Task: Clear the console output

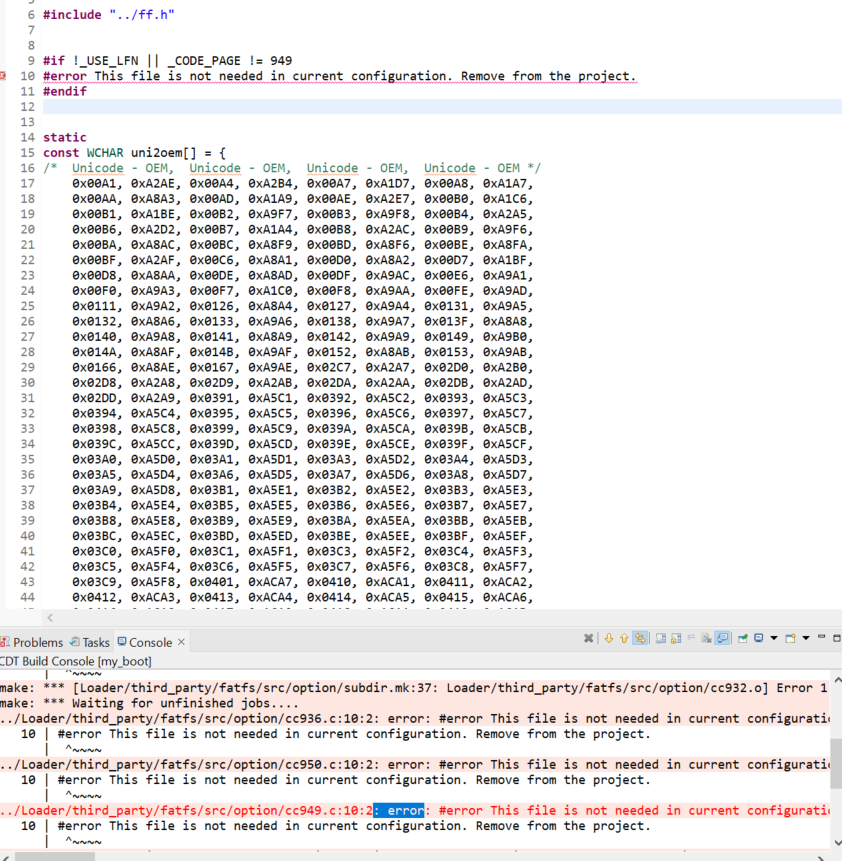Action: point(707,639)
